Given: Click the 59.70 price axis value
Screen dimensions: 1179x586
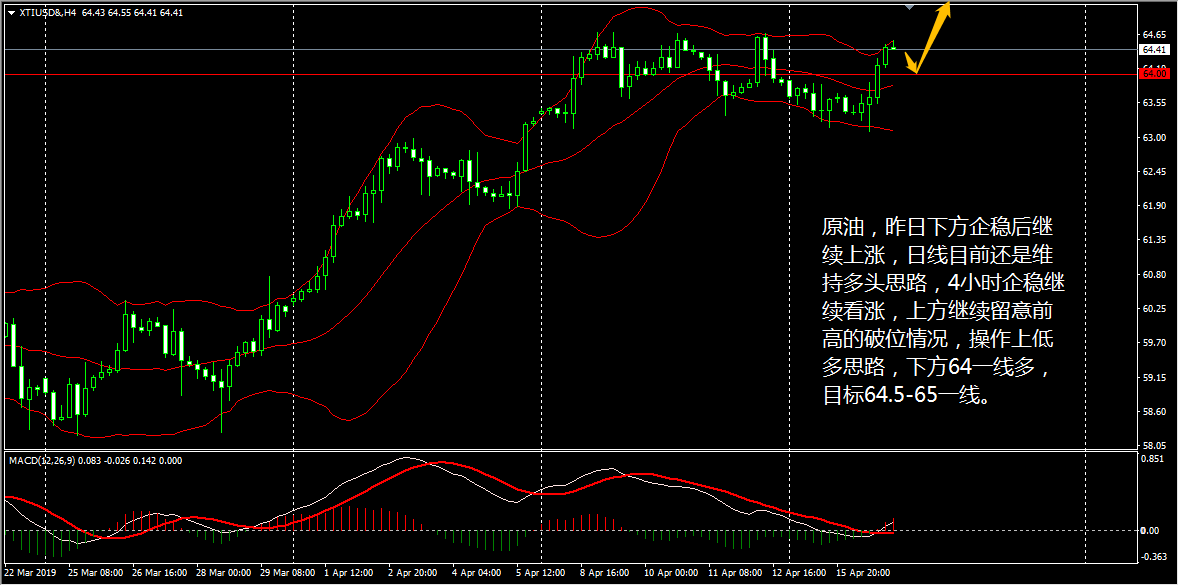Looking at the screenshot, I should point(1153,344).
